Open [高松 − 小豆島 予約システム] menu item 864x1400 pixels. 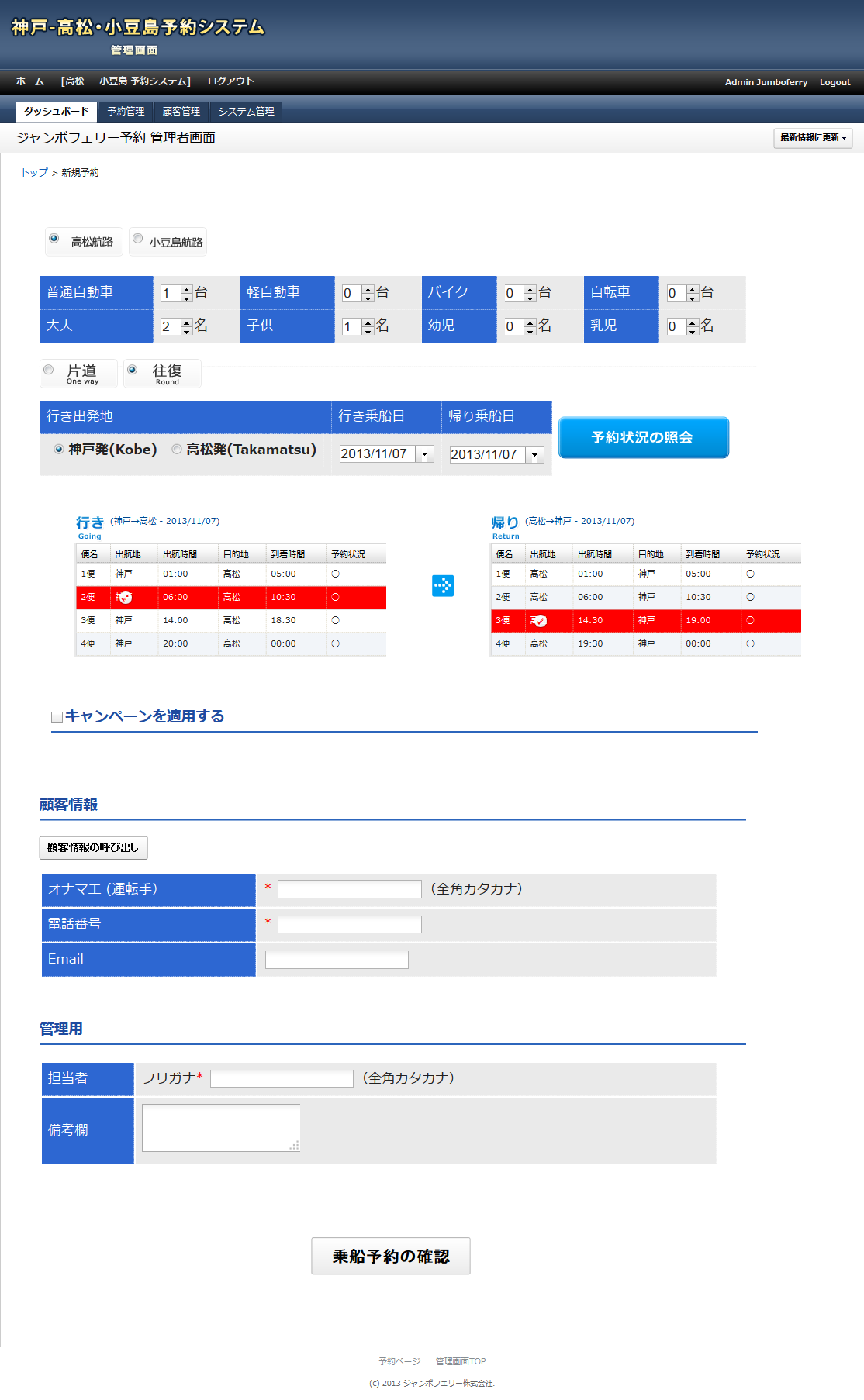point(126,81)
